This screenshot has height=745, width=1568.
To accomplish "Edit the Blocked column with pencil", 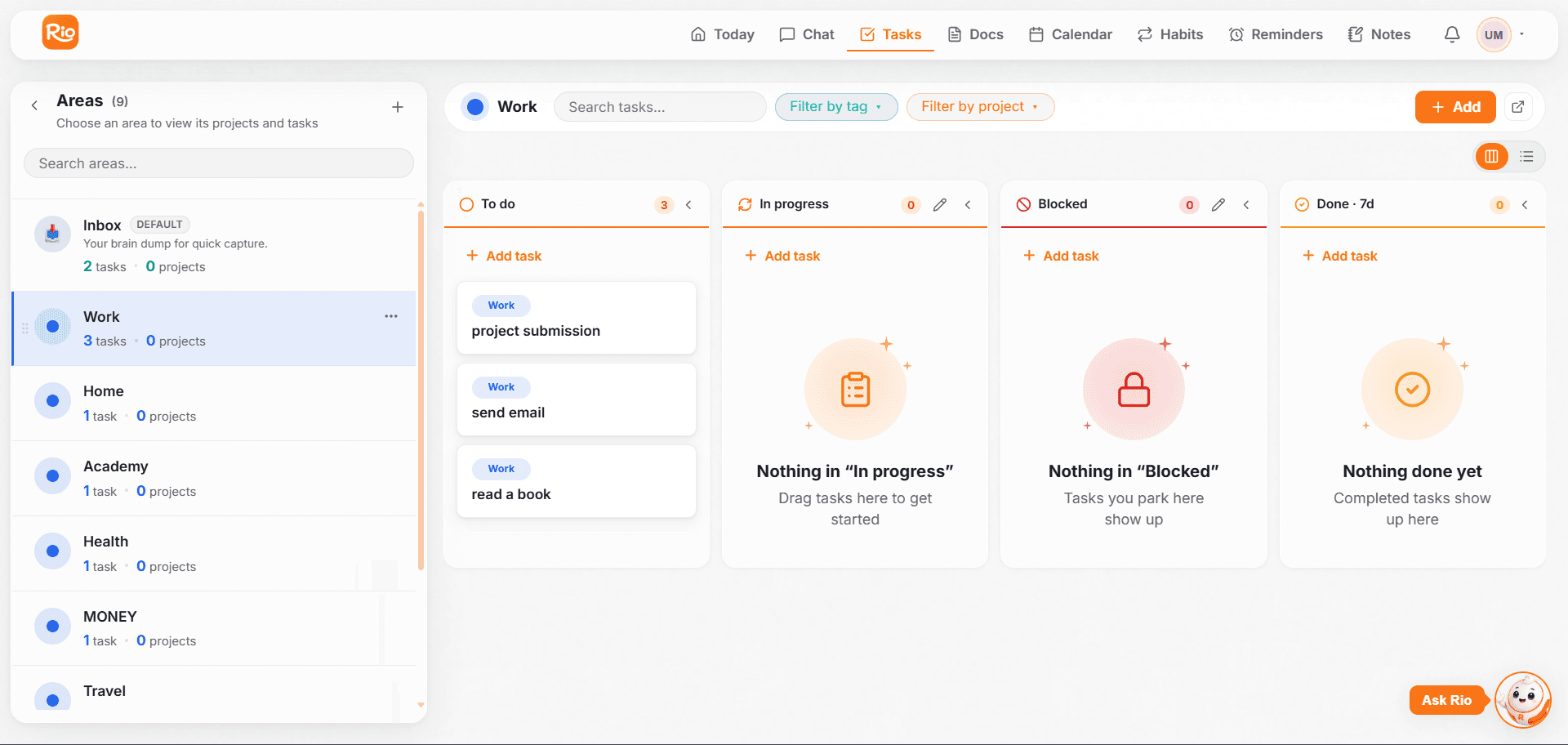I will [1218, 204].
